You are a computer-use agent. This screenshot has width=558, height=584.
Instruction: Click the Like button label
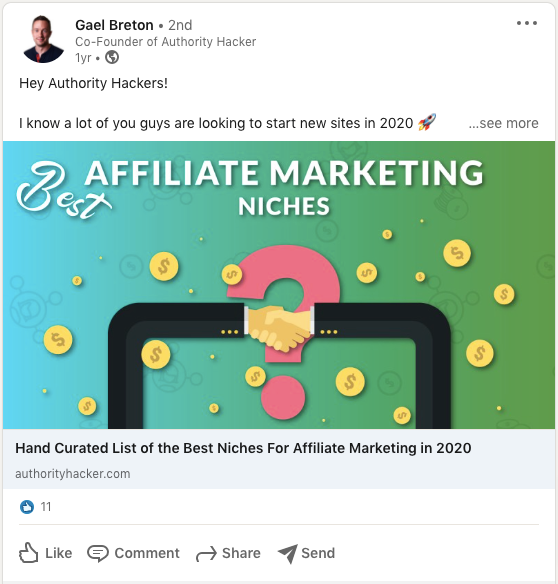coord(58,553)
